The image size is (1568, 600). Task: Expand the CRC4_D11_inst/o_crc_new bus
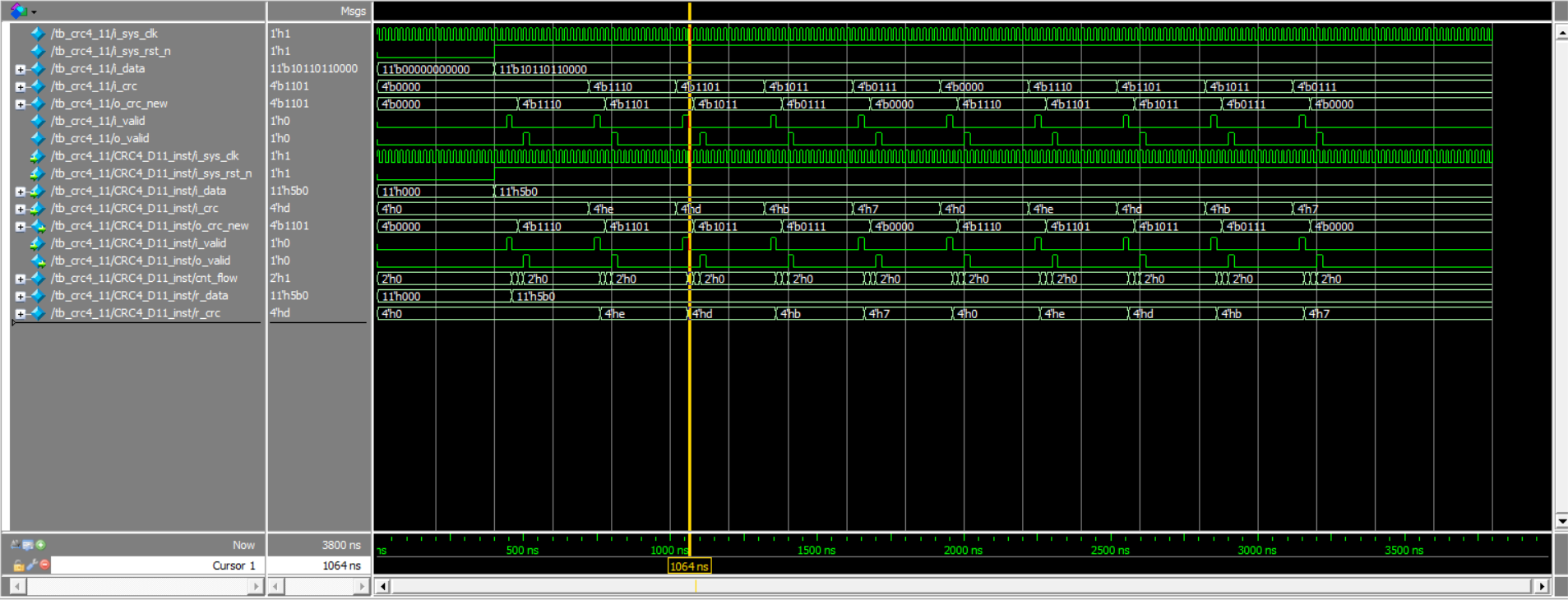[x=20, y=226]
